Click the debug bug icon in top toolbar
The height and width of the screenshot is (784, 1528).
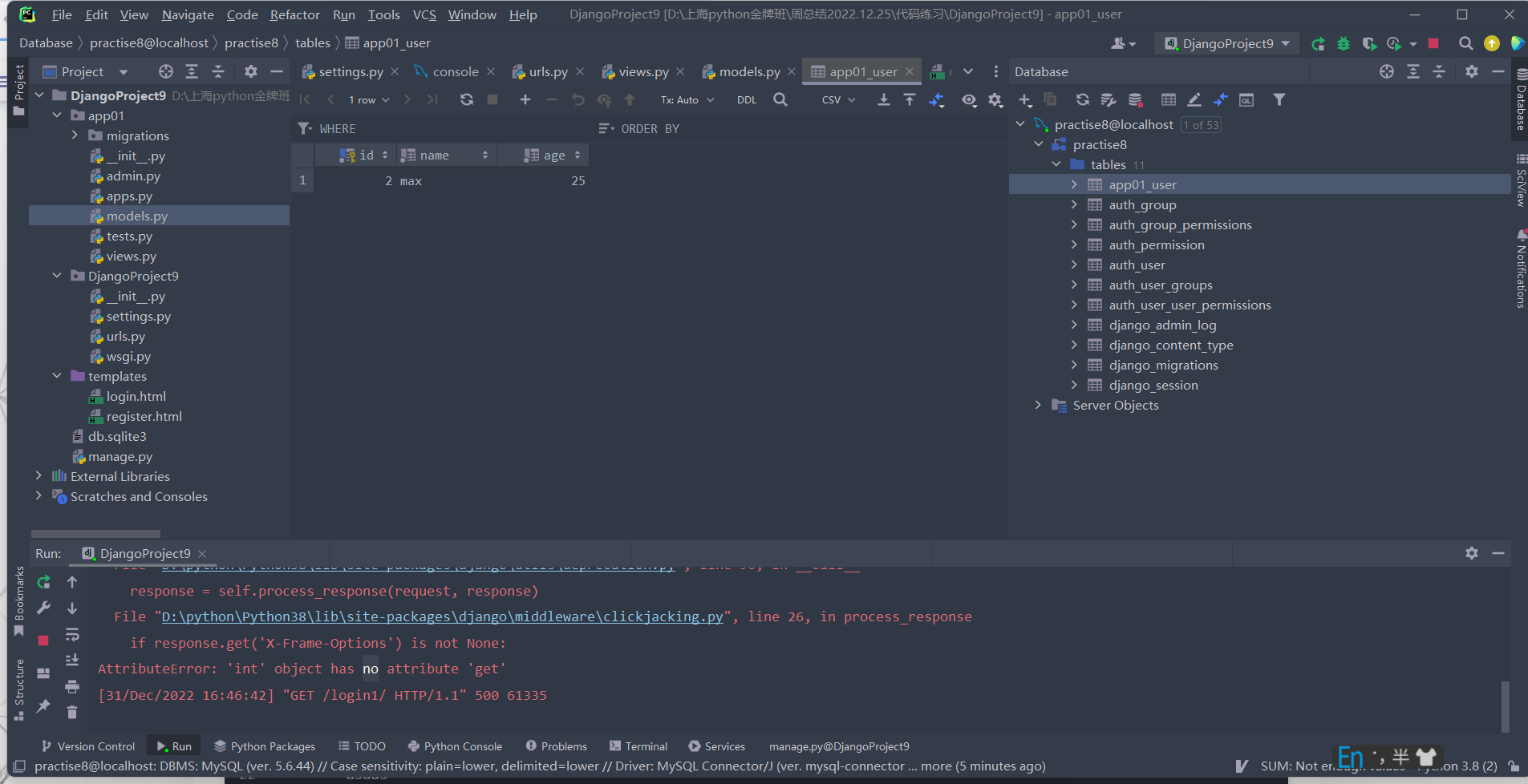point(1344,43)
